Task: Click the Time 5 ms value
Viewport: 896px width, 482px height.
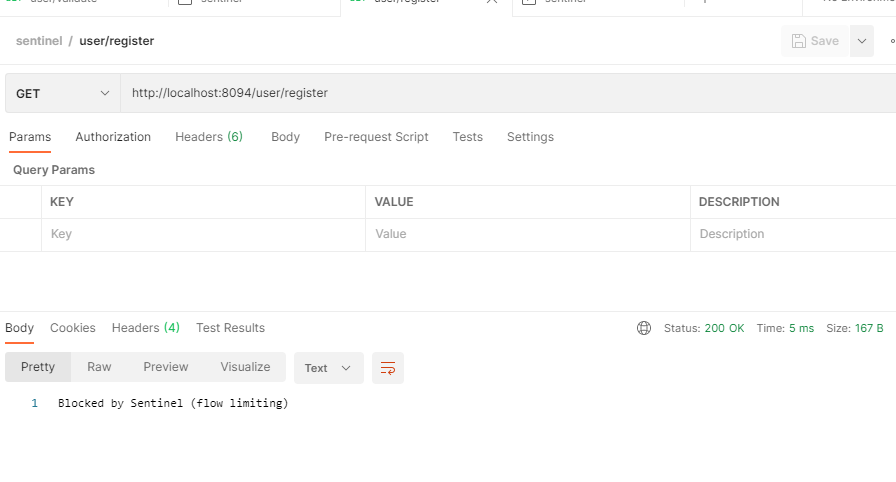Action: pyautogui.click(x=801, y=328)
